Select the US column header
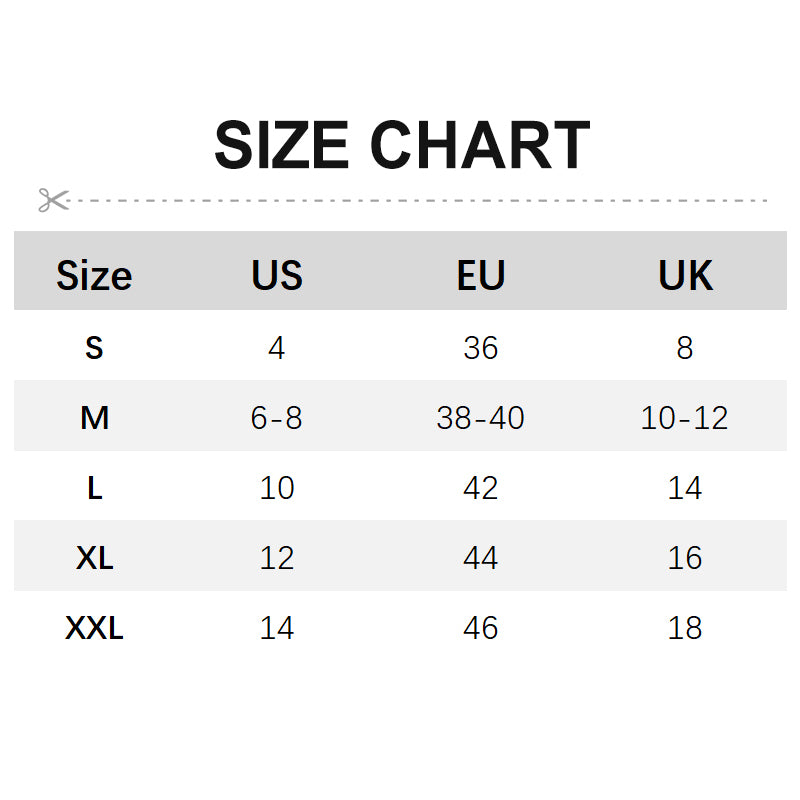The image size is (800, 800). tap(277, 275)
